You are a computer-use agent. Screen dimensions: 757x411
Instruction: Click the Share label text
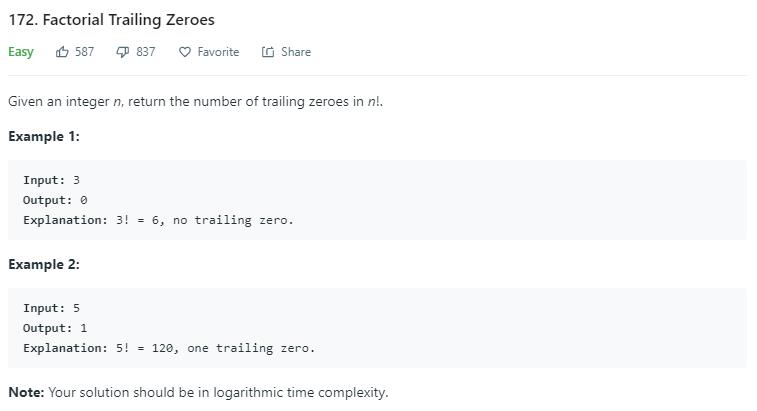pyautogui.click(x=296, y=52)
